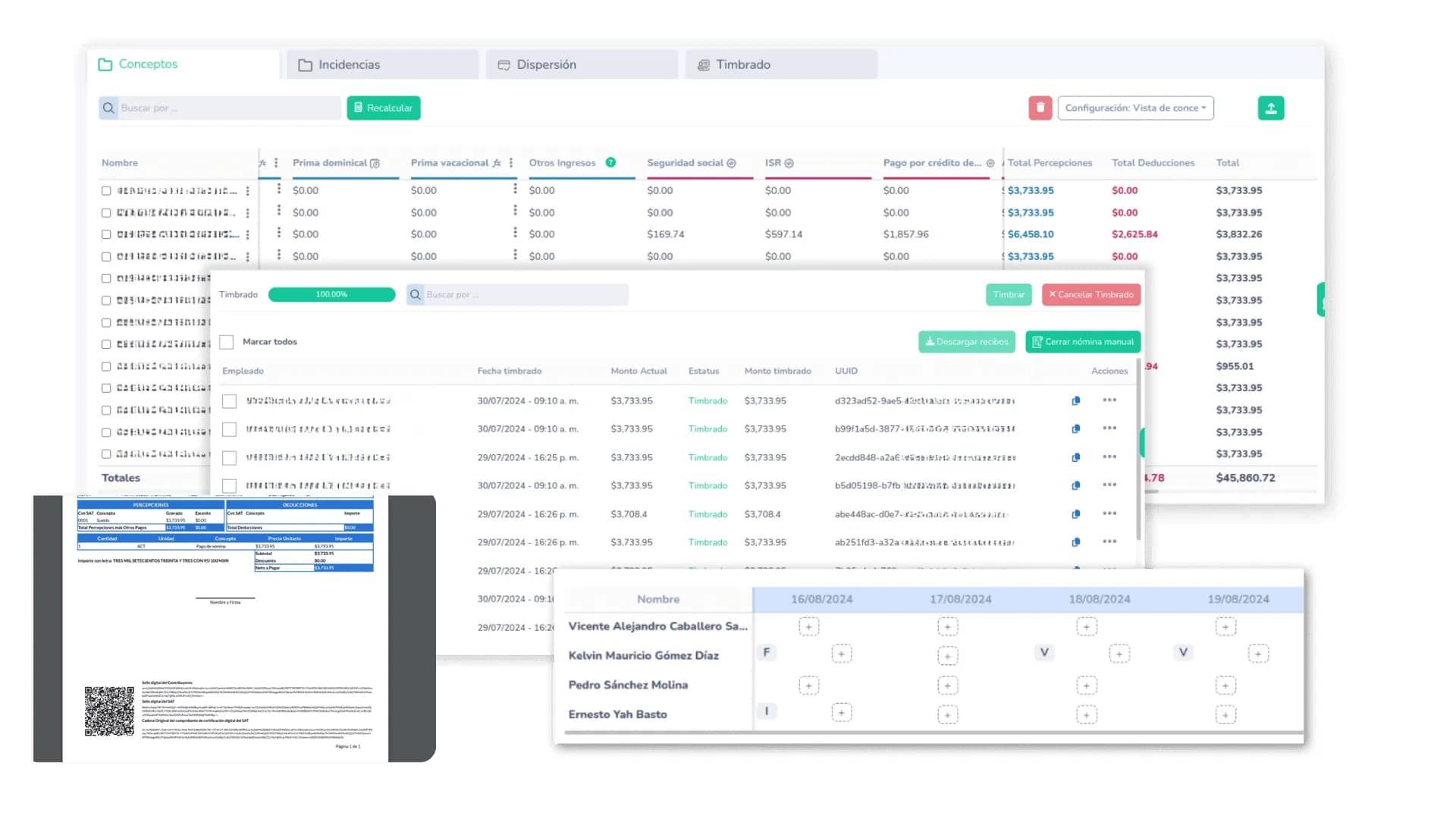The height and width of the screenshot is (819, 1456).
Task: Click the green upload icon button
Action: pyautogui.click(x=1270, y=108)
